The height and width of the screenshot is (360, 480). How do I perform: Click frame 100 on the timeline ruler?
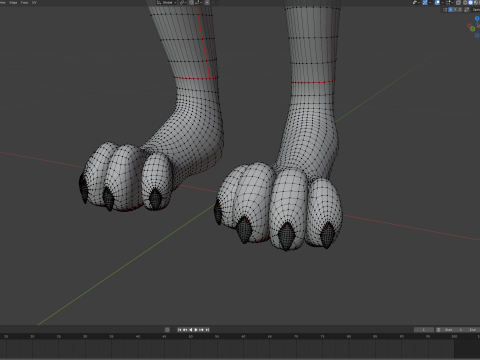coord(454,336)
